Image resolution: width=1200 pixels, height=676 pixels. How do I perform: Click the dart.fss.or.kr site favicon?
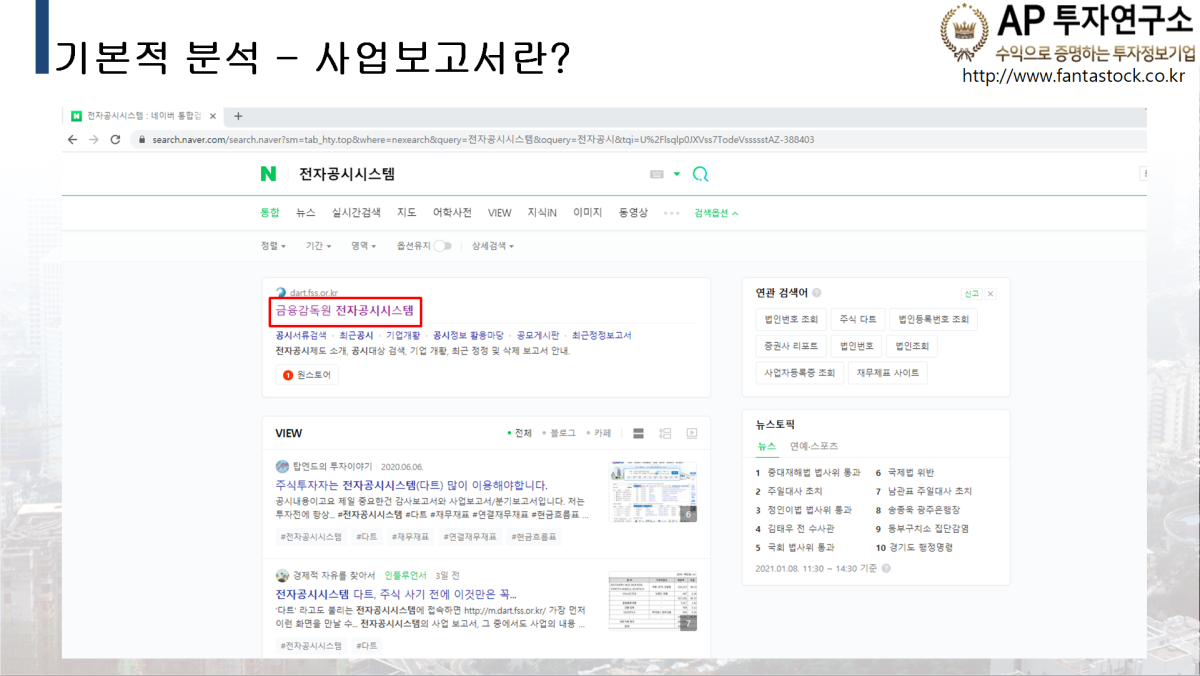(x=281, y=293)
